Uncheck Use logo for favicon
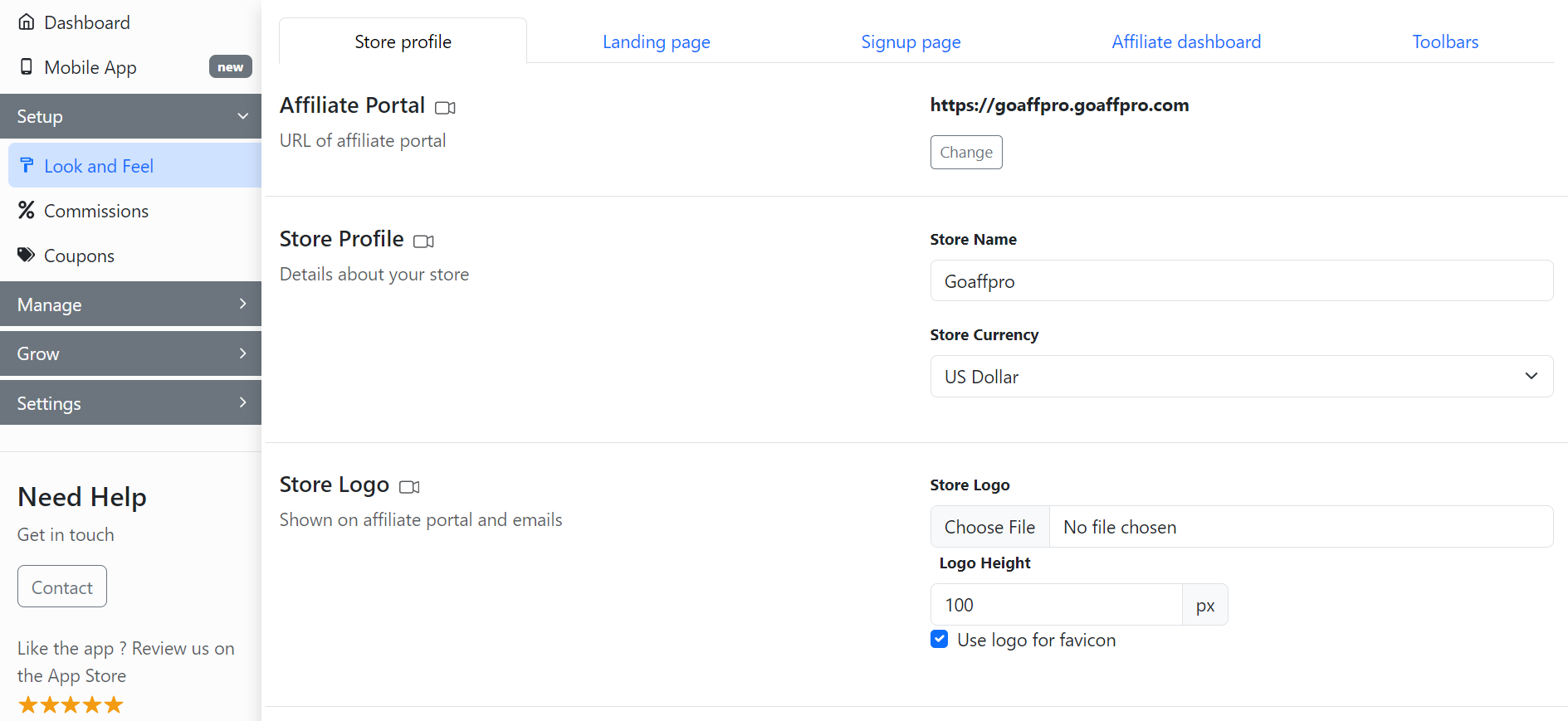1568x721 pixels. (940, 640)
